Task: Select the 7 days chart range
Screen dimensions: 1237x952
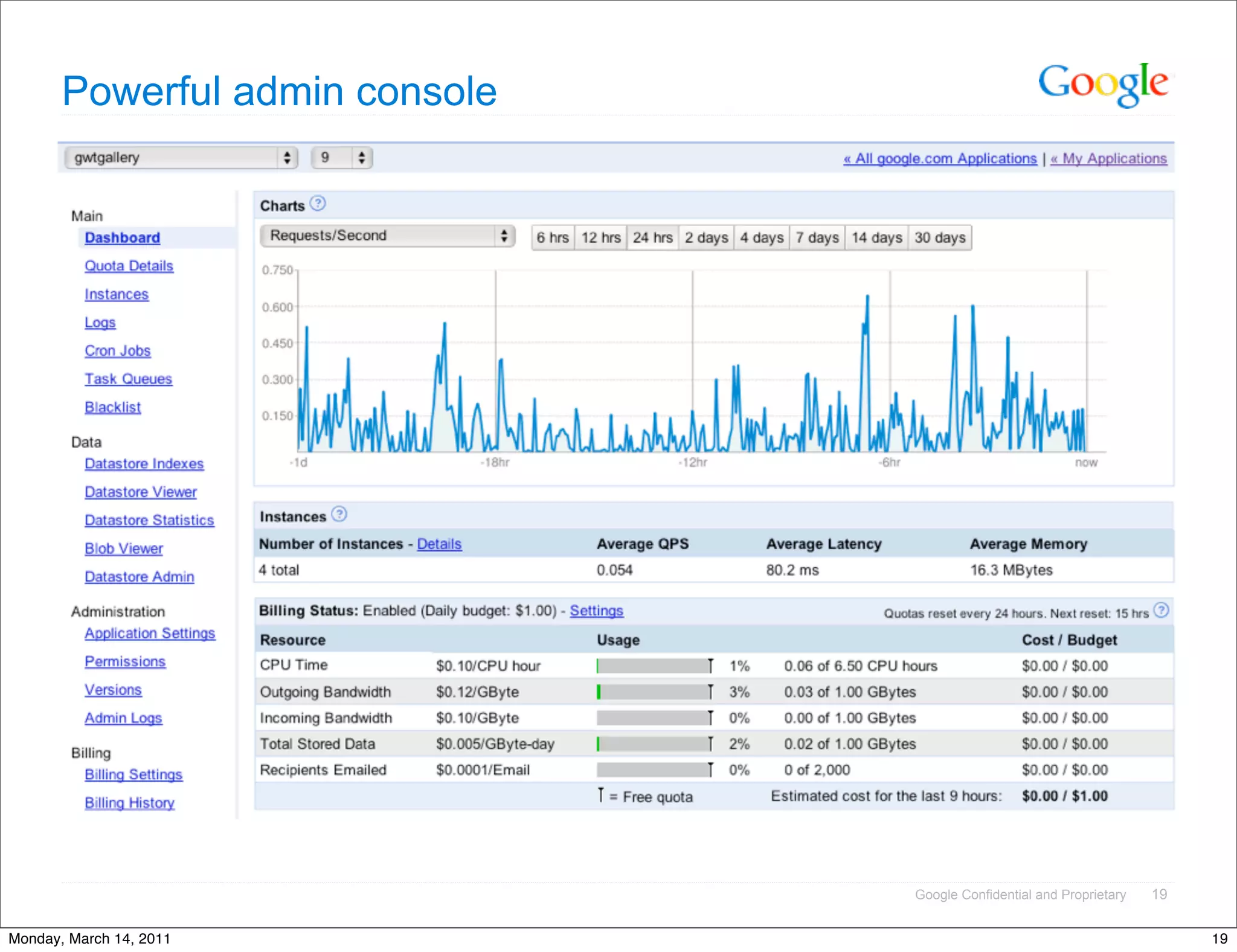Action: tap(817, 237)
